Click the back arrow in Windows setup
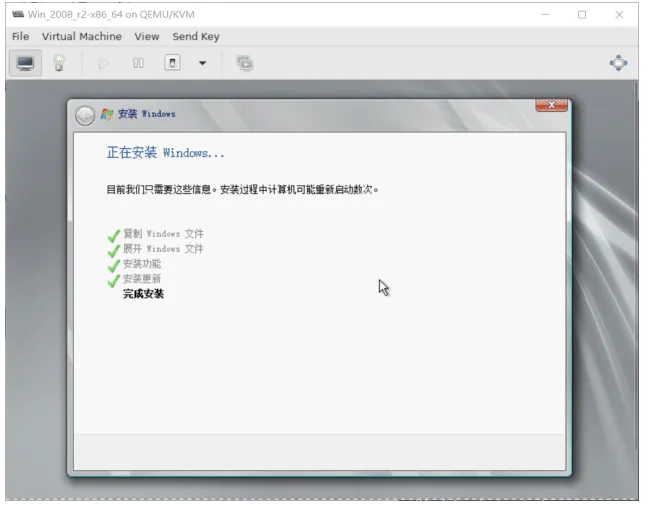 [x=85, y=116]
